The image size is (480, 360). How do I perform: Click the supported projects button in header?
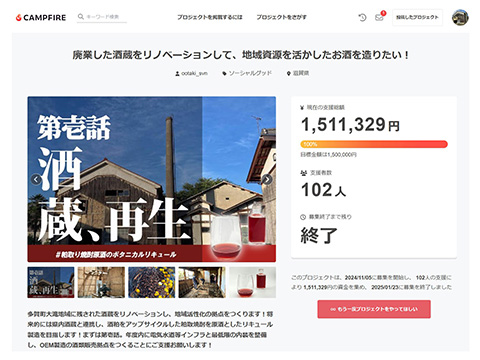(x=417, y=17)
